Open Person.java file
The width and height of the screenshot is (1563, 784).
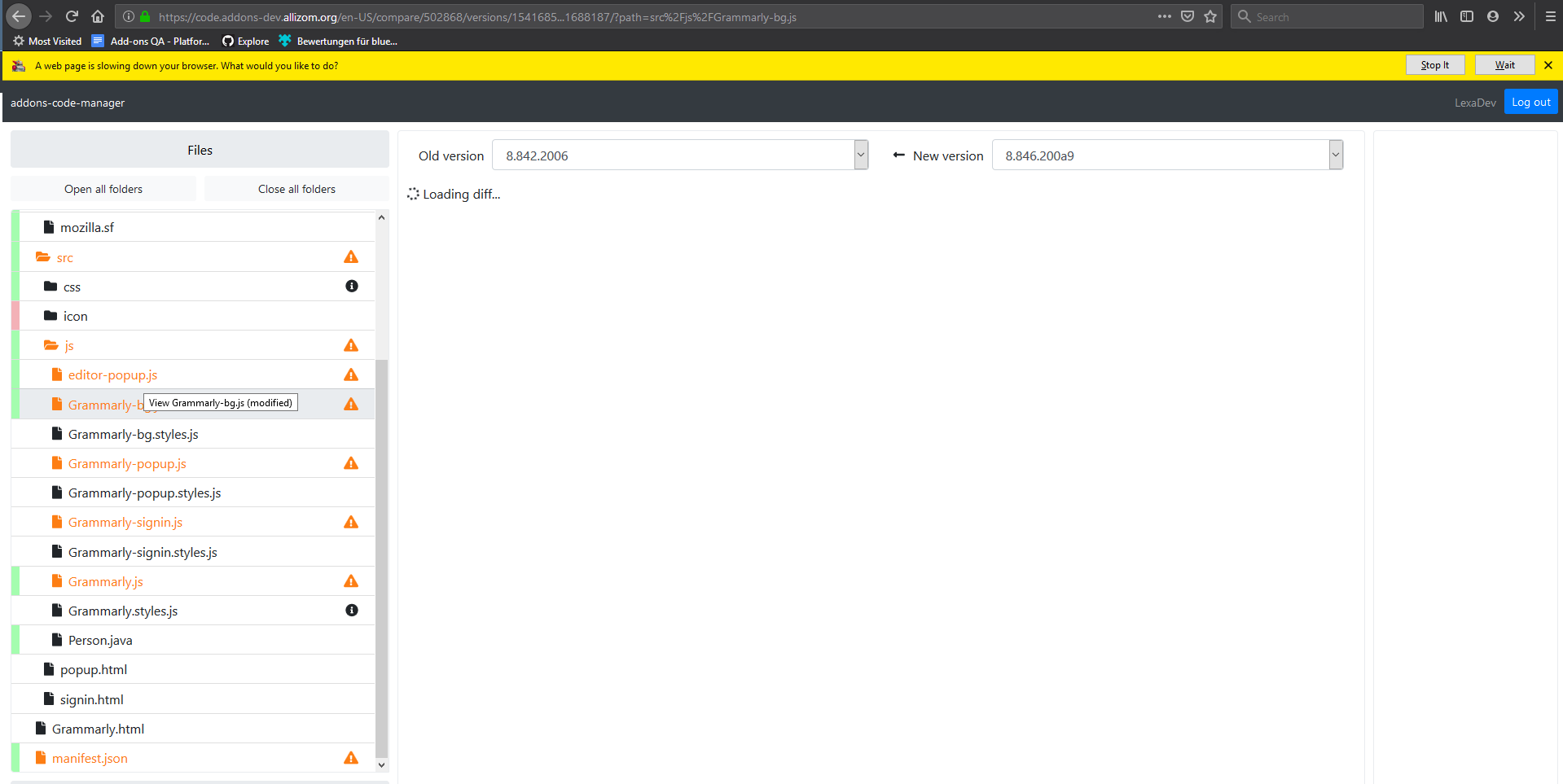click(100, 640)
